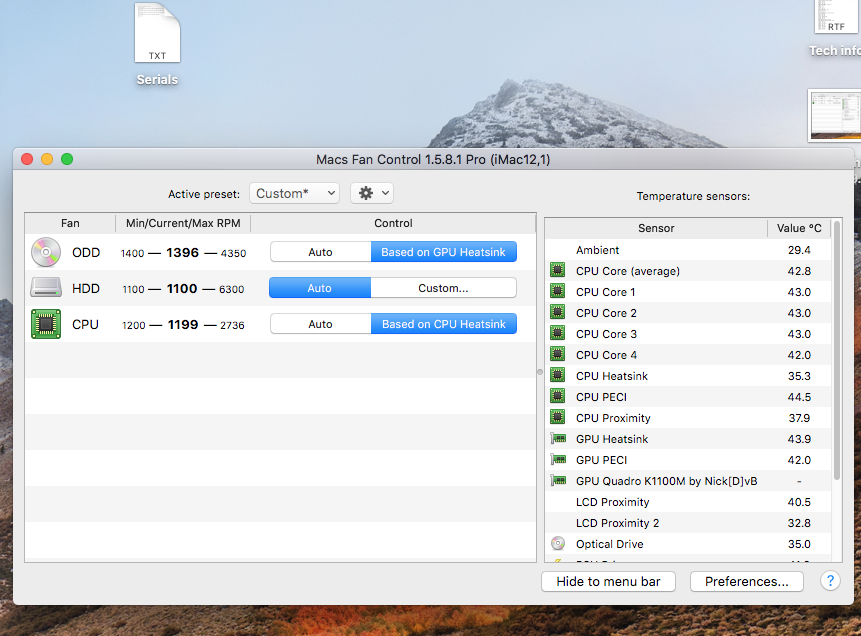
Task: Click the CPU fan chip icon
Action: click(x=46, y=324)
